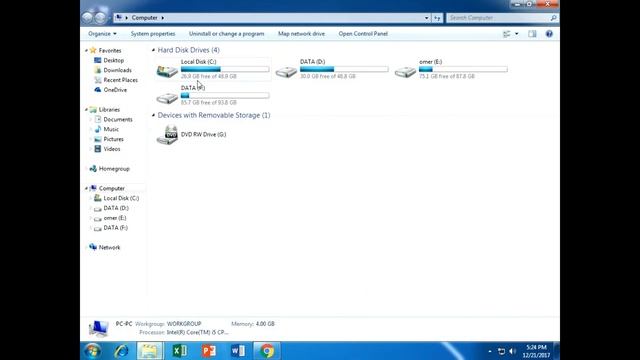640x360 pixels.
Task: Change view with the views icon
Action: pos(507,34)
